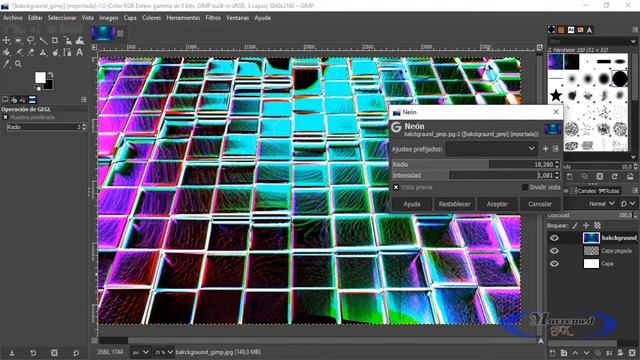Image resolution: width=640 pixels, height=360 pixels.
Task: Hide the bakckground layer via eye icon
Action: (554, 238)
